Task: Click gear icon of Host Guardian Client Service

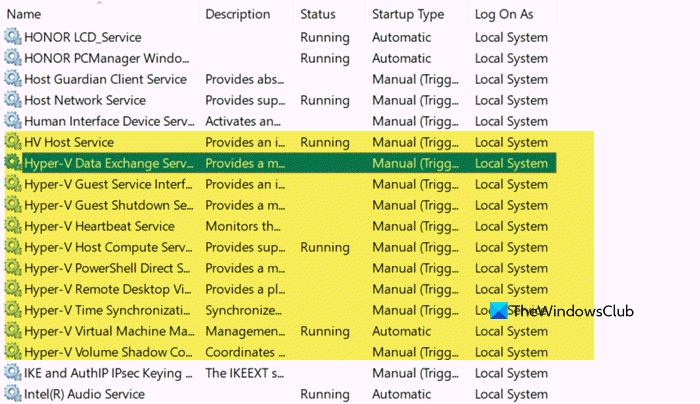Action: (12, 79)
